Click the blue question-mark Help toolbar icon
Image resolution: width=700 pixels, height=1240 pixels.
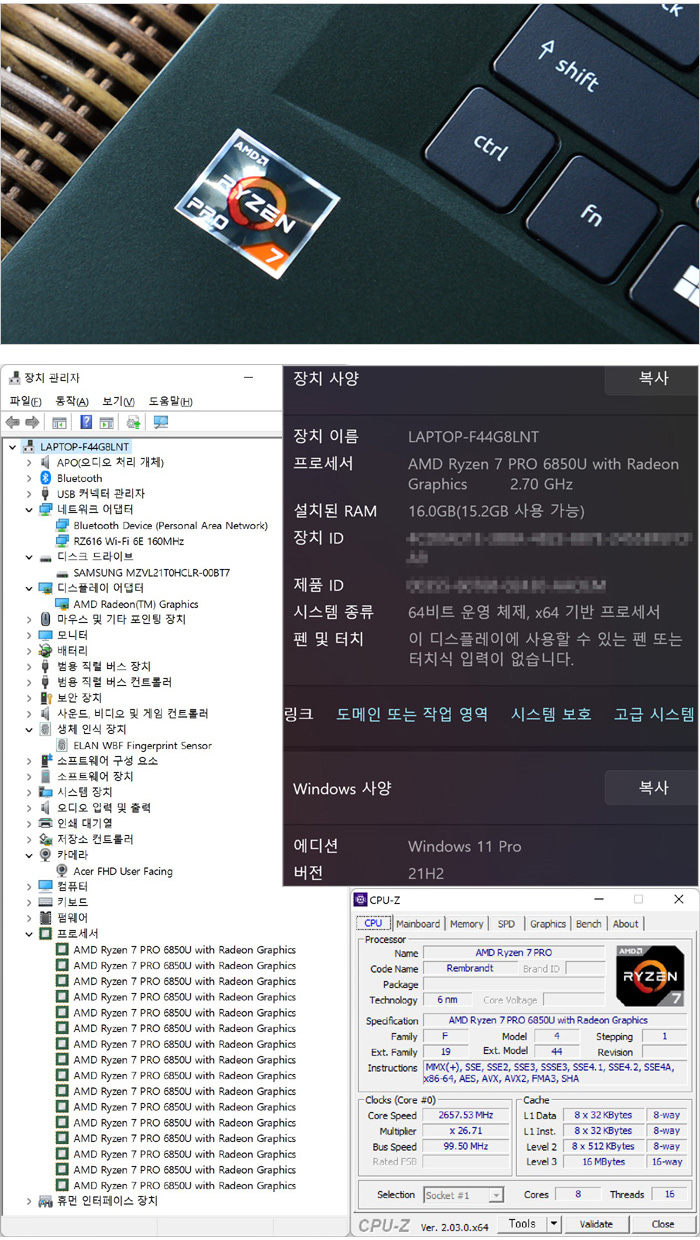tap(87, 422)
